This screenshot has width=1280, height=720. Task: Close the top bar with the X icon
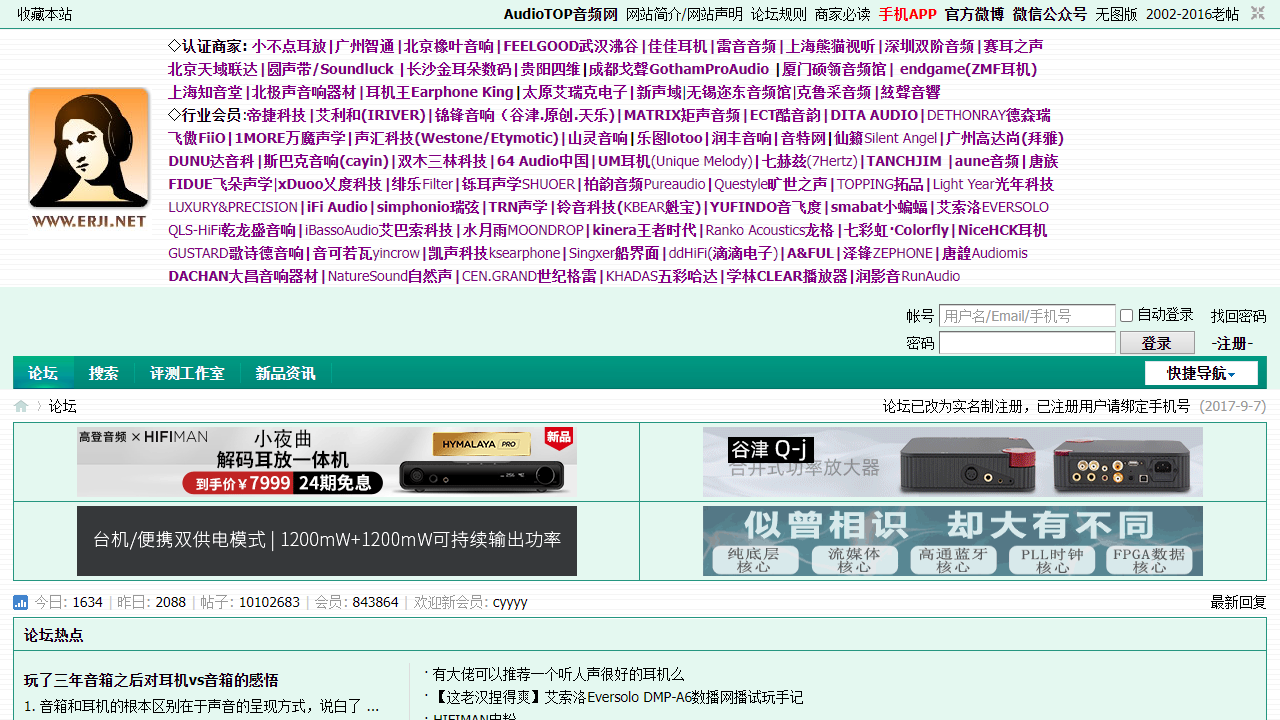point(1258,13)
